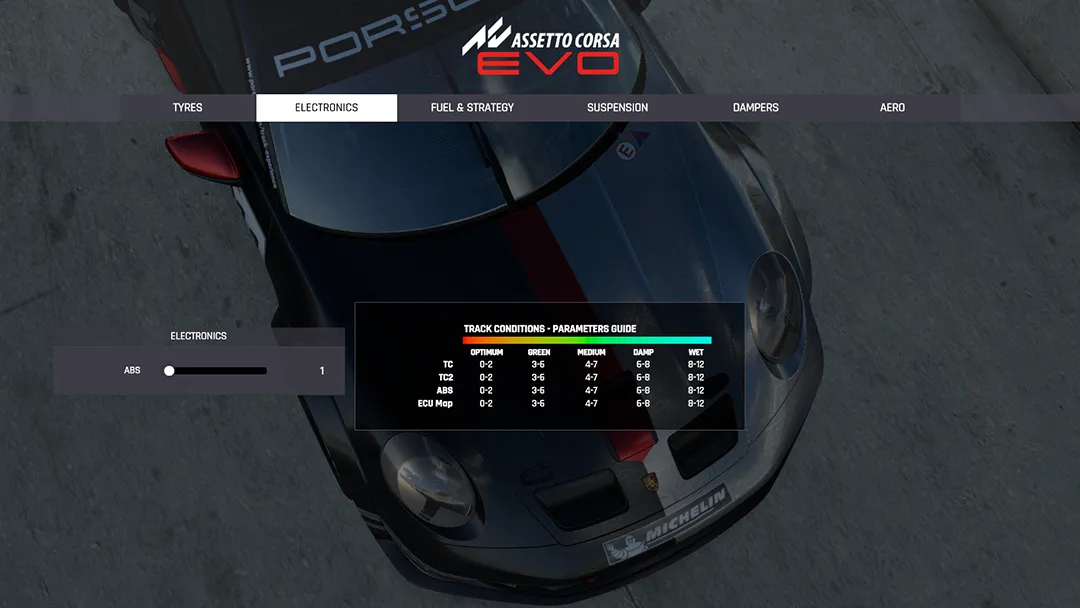1080x608 pixels.
Task: Click the ABS value readout showing 1
Action: (x=322, y=370)
